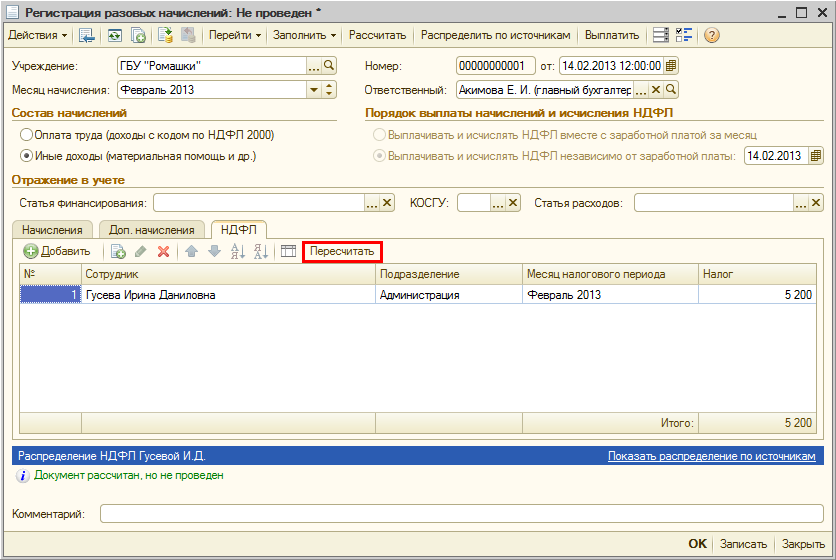
Task: Click the pencil edit row icon
Action: pyautogui.click(x=141, y=251)
